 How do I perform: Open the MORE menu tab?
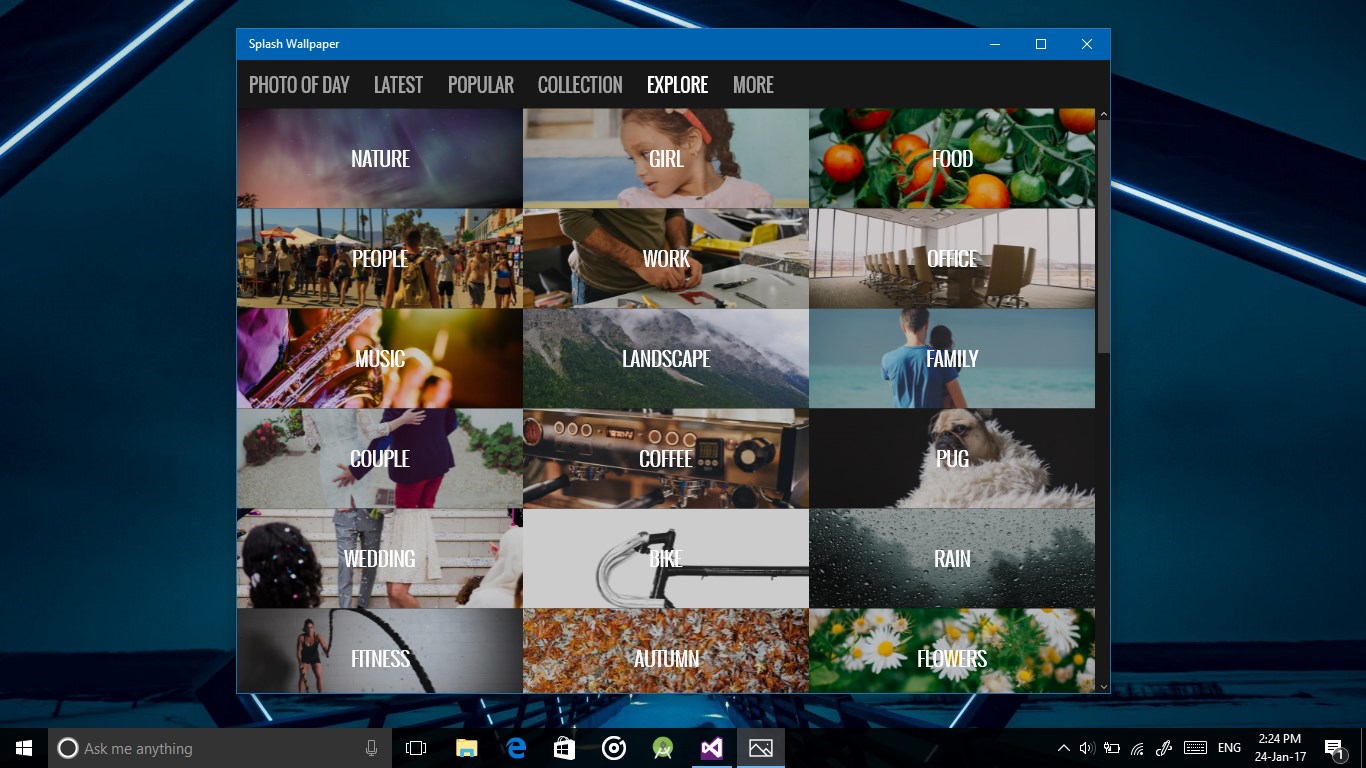pos(753,85)
